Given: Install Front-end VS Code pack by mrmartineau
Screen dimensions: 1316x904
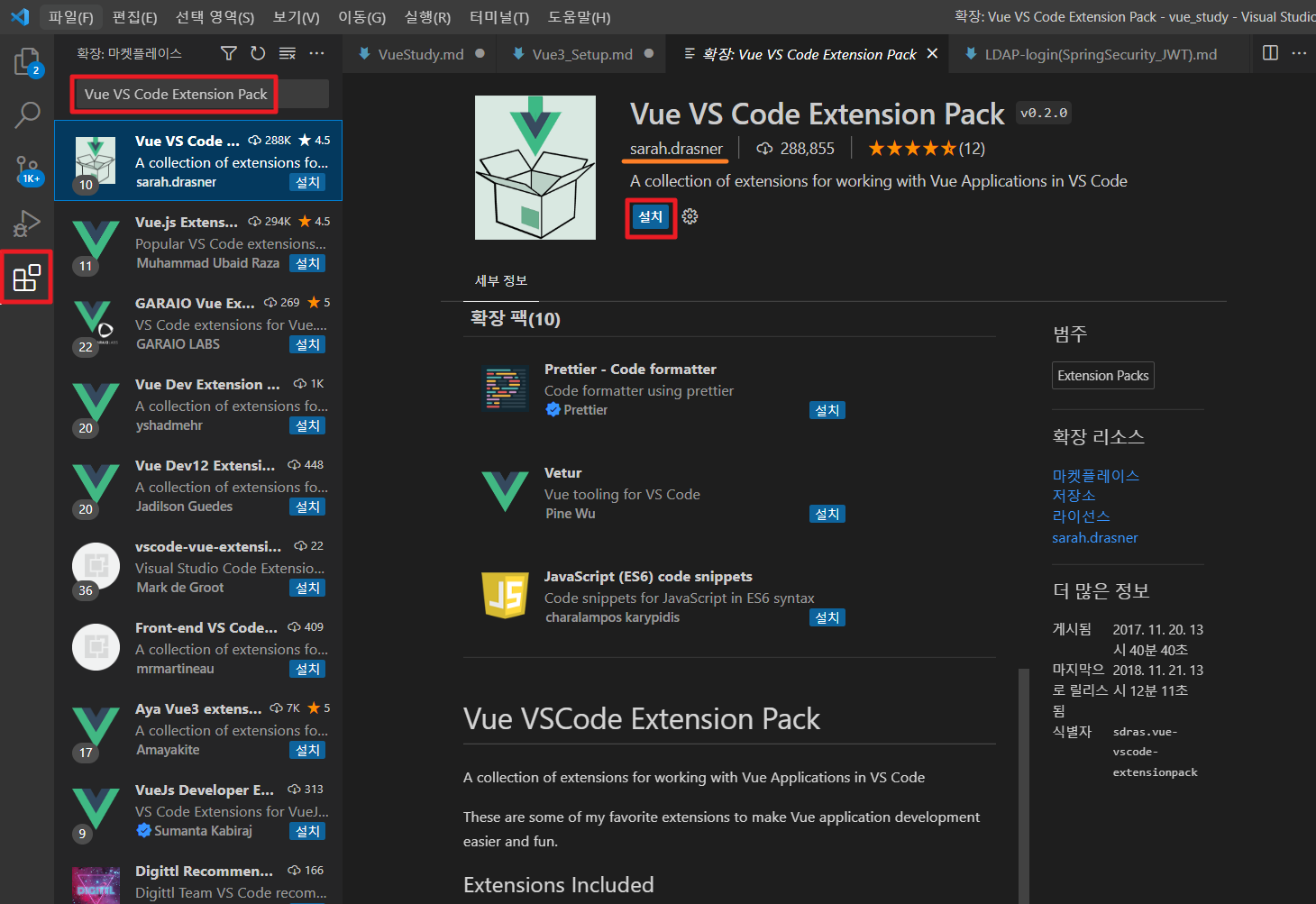Looking at the screenshot, I should tap(307, 669).
